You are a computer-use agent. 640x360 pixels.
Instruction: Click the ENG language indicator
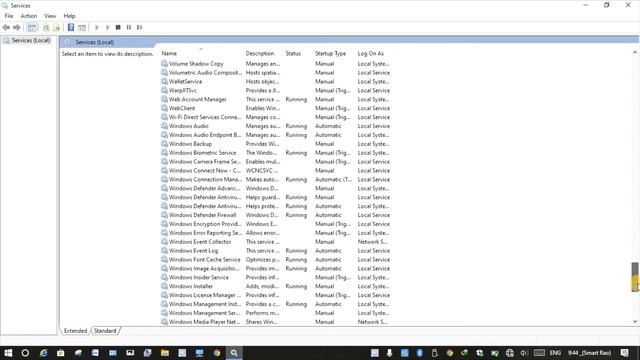[x=555, y=353]
